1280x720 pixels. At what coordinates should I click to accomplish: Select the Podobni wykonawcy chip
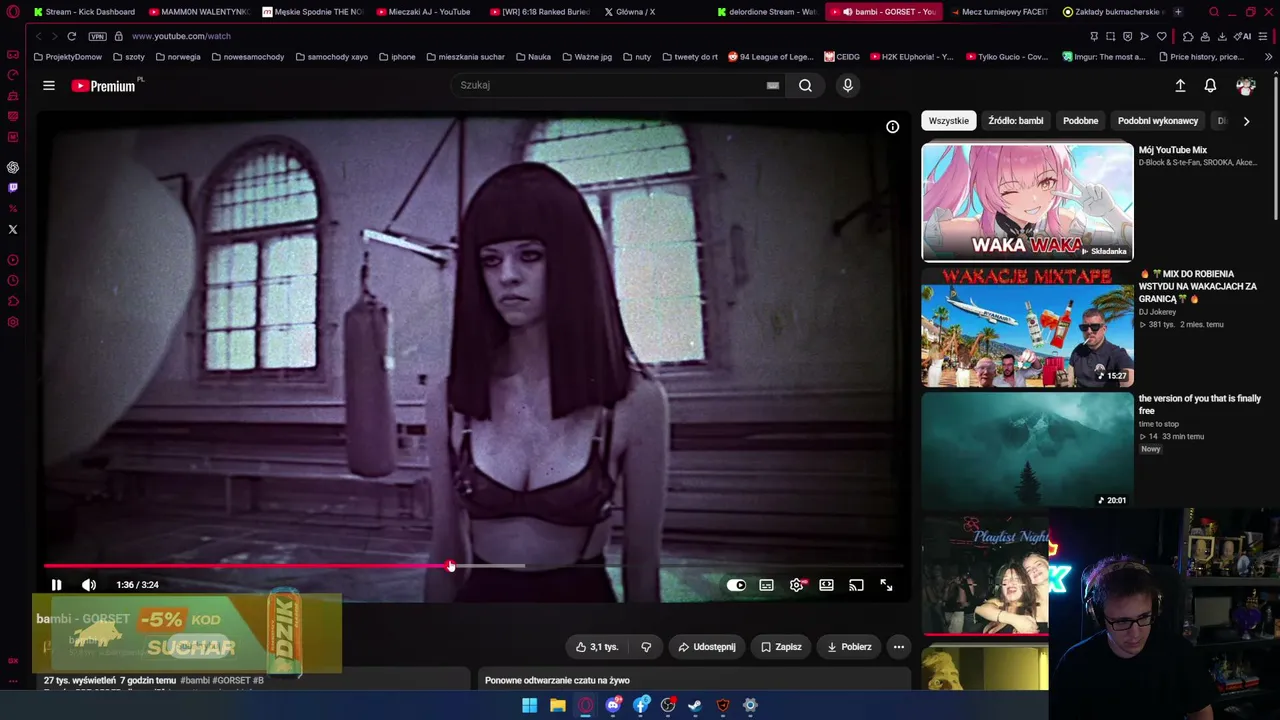[x=1157, y=121]
